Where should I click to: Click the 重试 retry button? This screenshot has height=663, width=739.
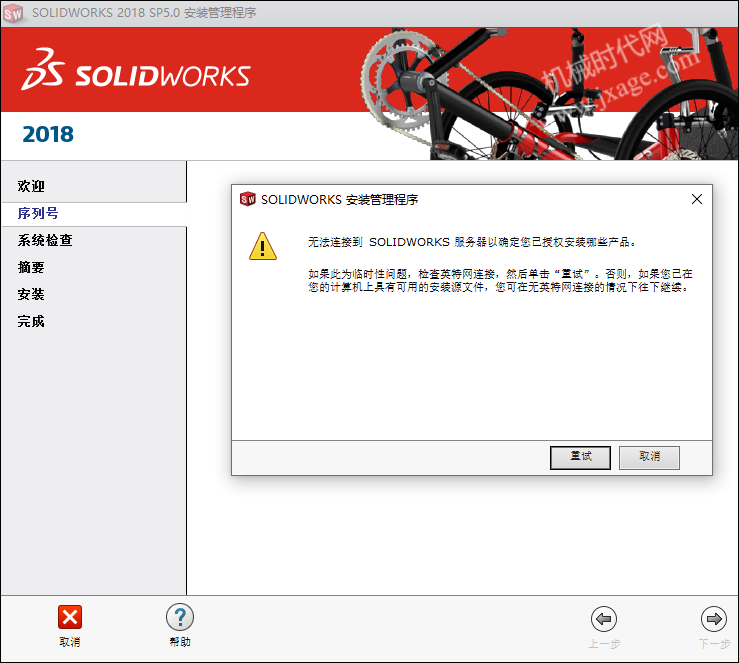580,458
